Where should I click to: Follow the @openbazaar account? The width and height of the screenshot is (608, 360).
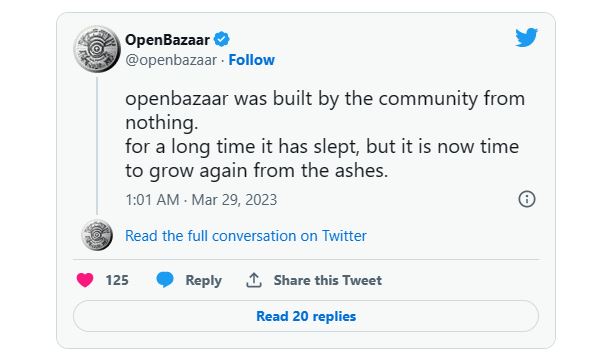click(x=252, y=60)
